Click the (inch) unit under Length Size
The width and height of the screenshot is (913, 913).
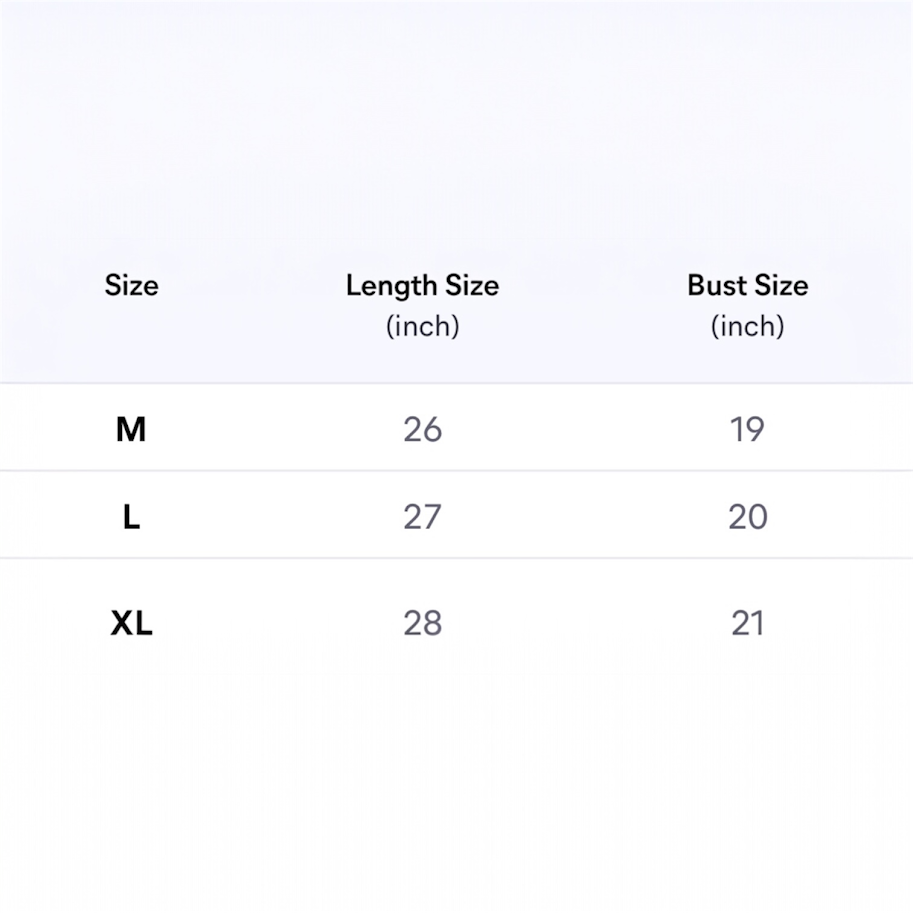pos(422,326)
